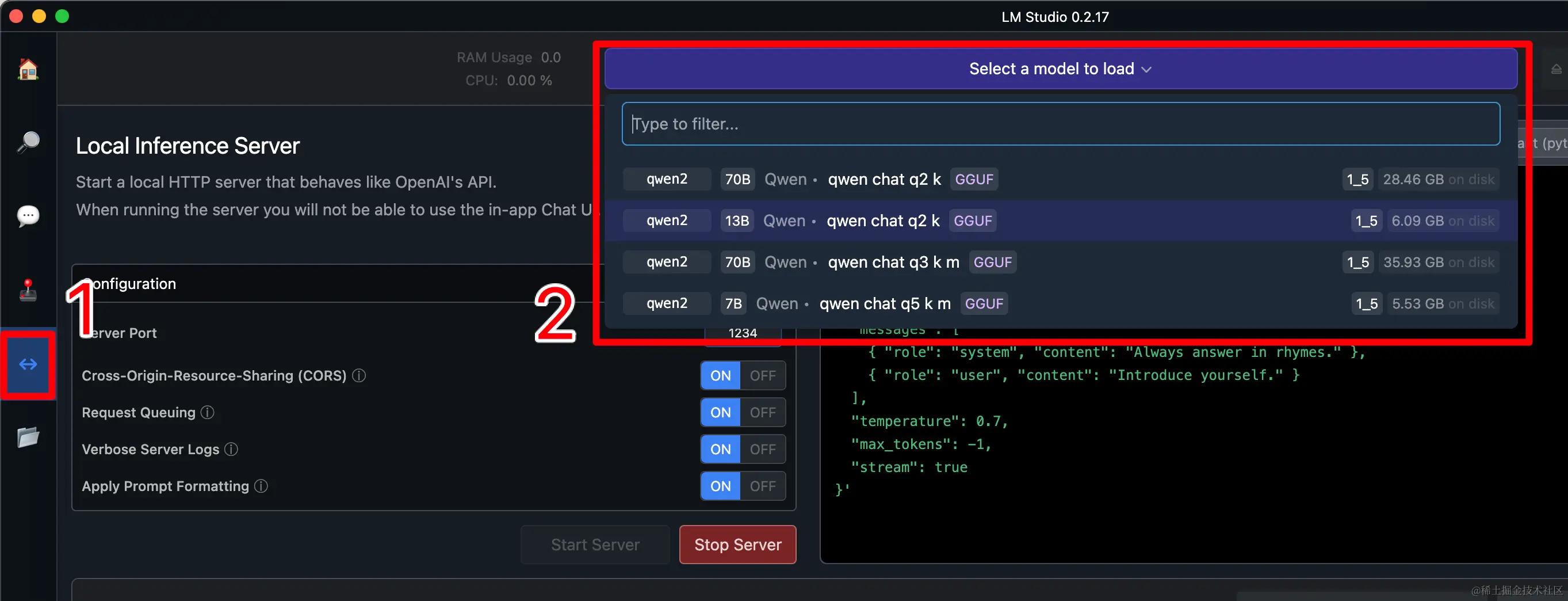This screenshot has width=1568, height=601.
Task: Show info for Request Queuing
Action: pos(208,412)
